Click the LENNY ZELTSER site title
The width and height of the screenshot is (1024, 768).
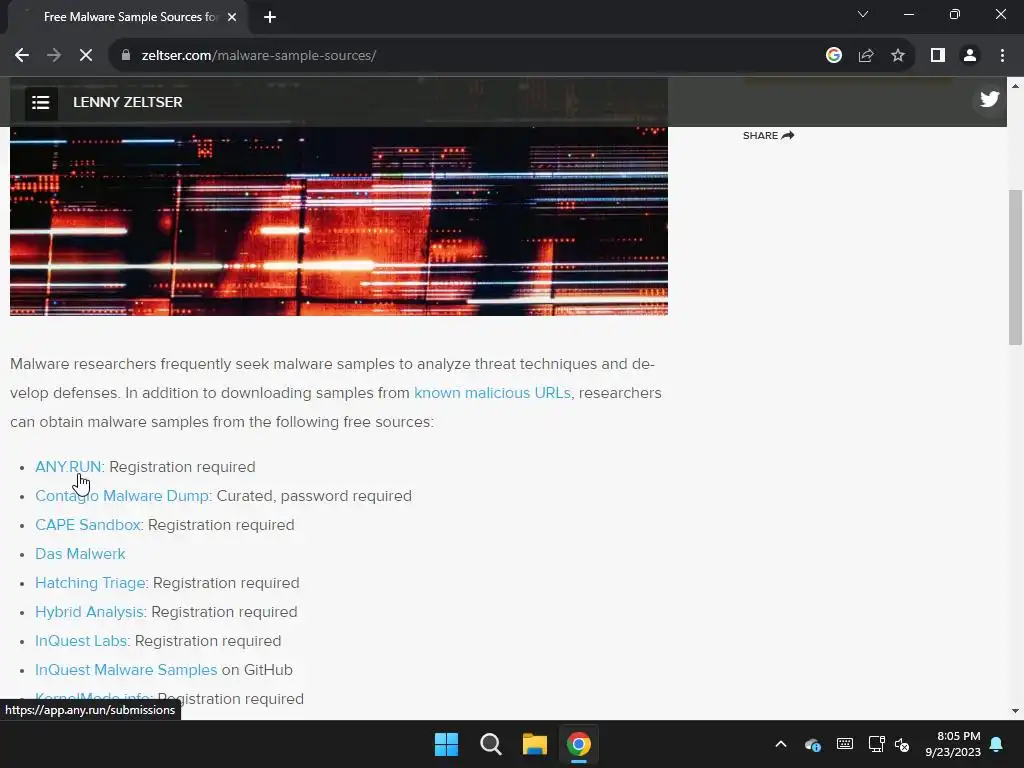click(127, 102)
